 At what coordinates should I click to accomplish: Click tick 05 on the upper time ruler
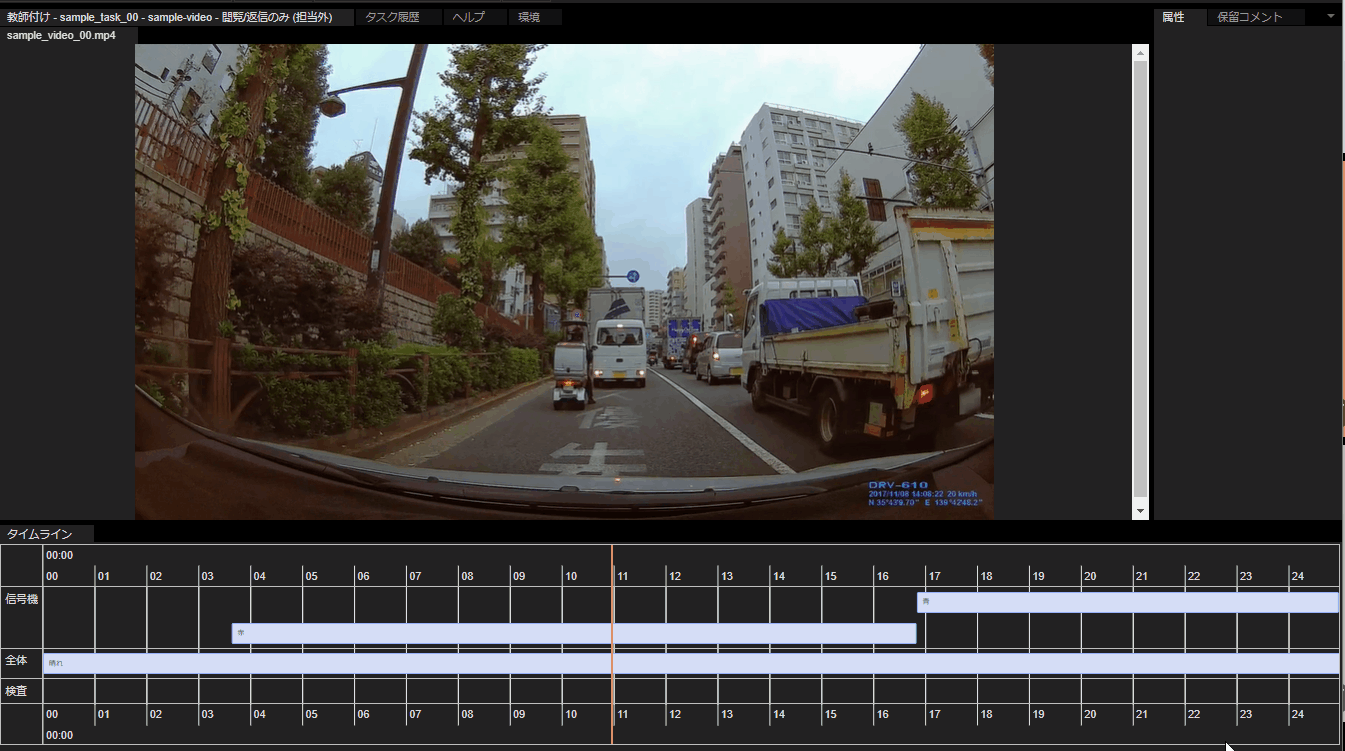coord(311,576)
